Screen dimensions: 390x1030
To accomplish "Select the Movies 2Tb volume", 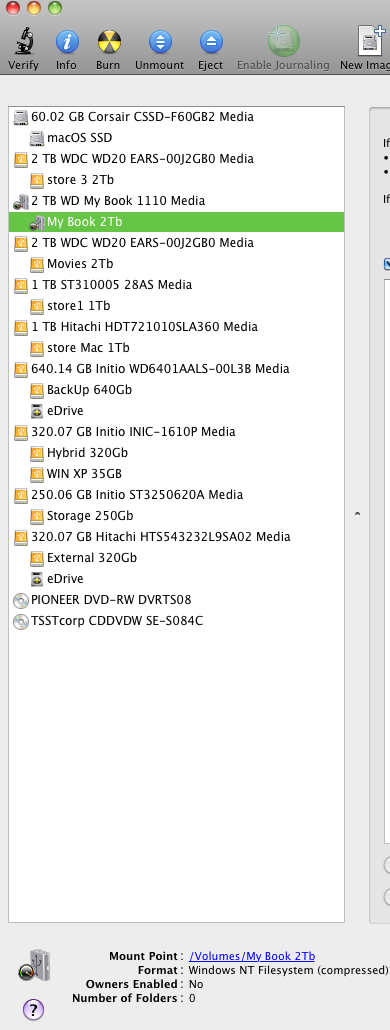I will coord(80,264).
